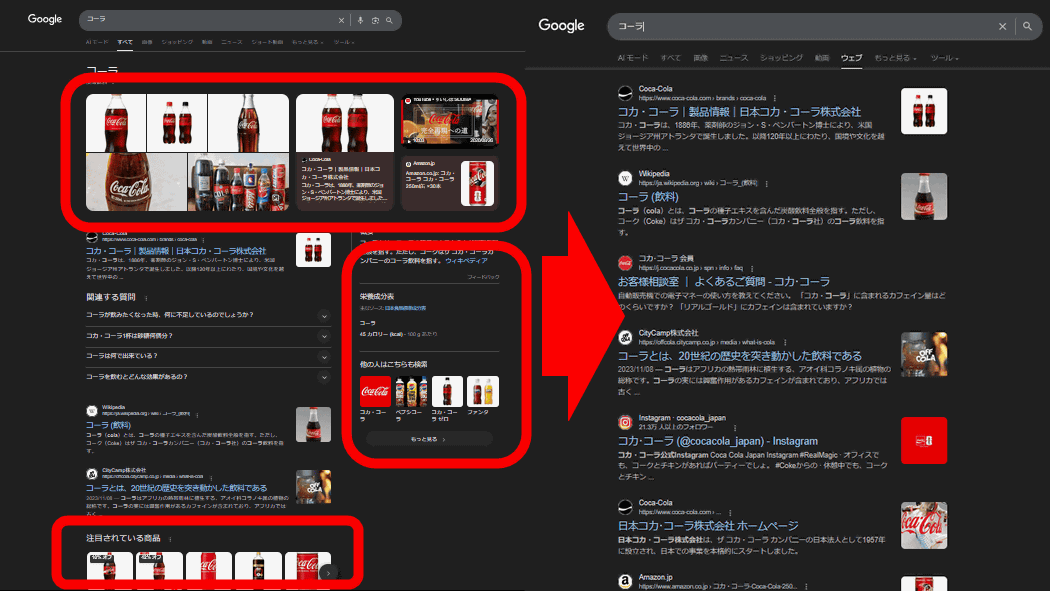This screenshot has height=591, width=1050.
Task: Switch to the 画像 tab
Action: point(701,58)
